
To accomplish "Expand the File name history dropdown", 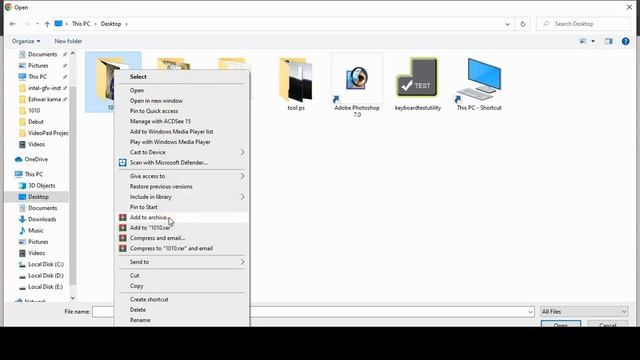I will 530,312.
